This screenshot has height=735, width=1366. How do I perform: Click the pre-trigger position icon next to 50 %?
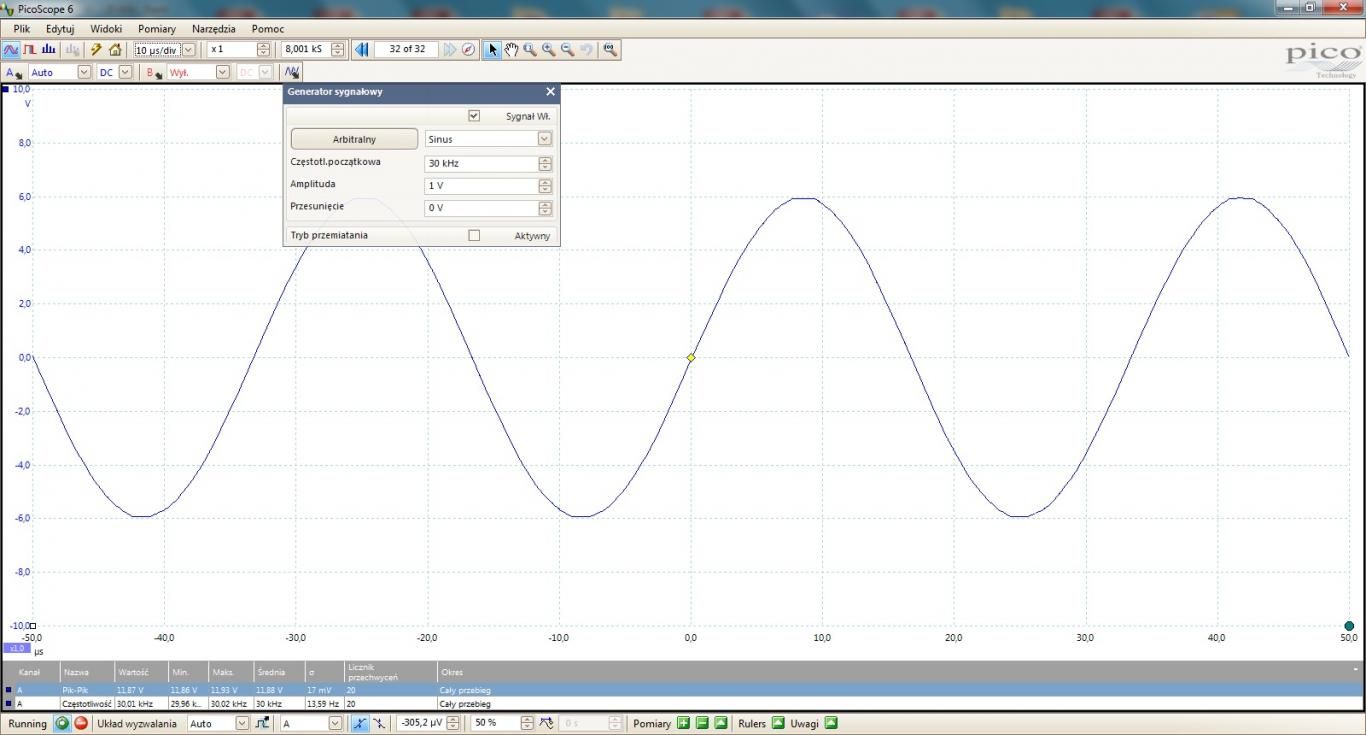[546, 723]
